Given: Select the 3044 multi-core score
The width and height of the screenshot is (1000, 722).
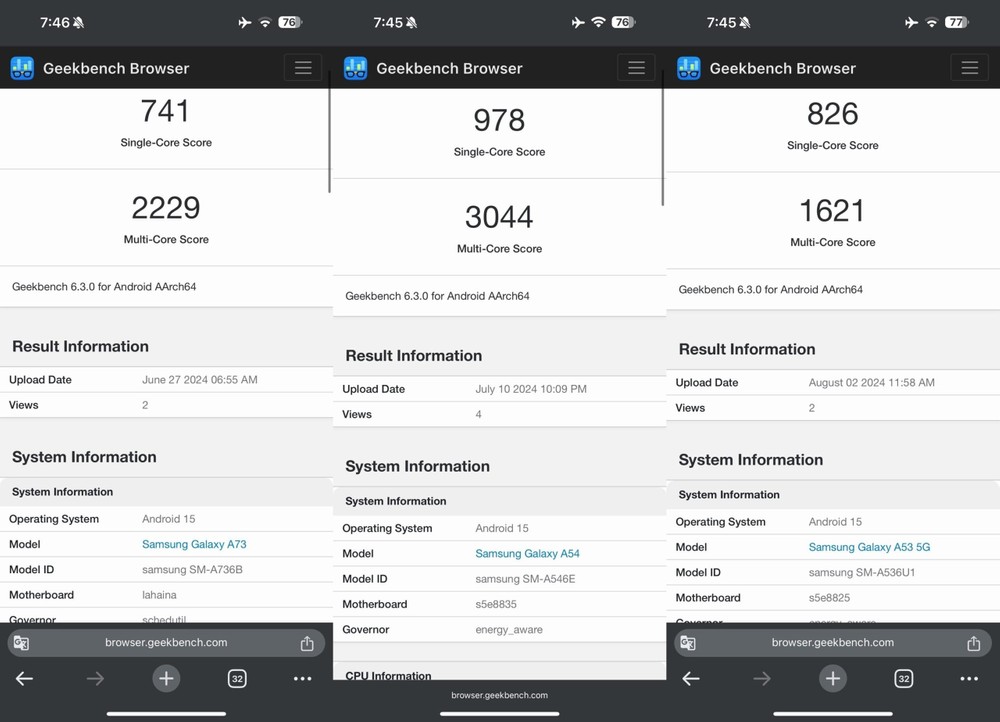Looking at the screenshot, I should [499, 217].
